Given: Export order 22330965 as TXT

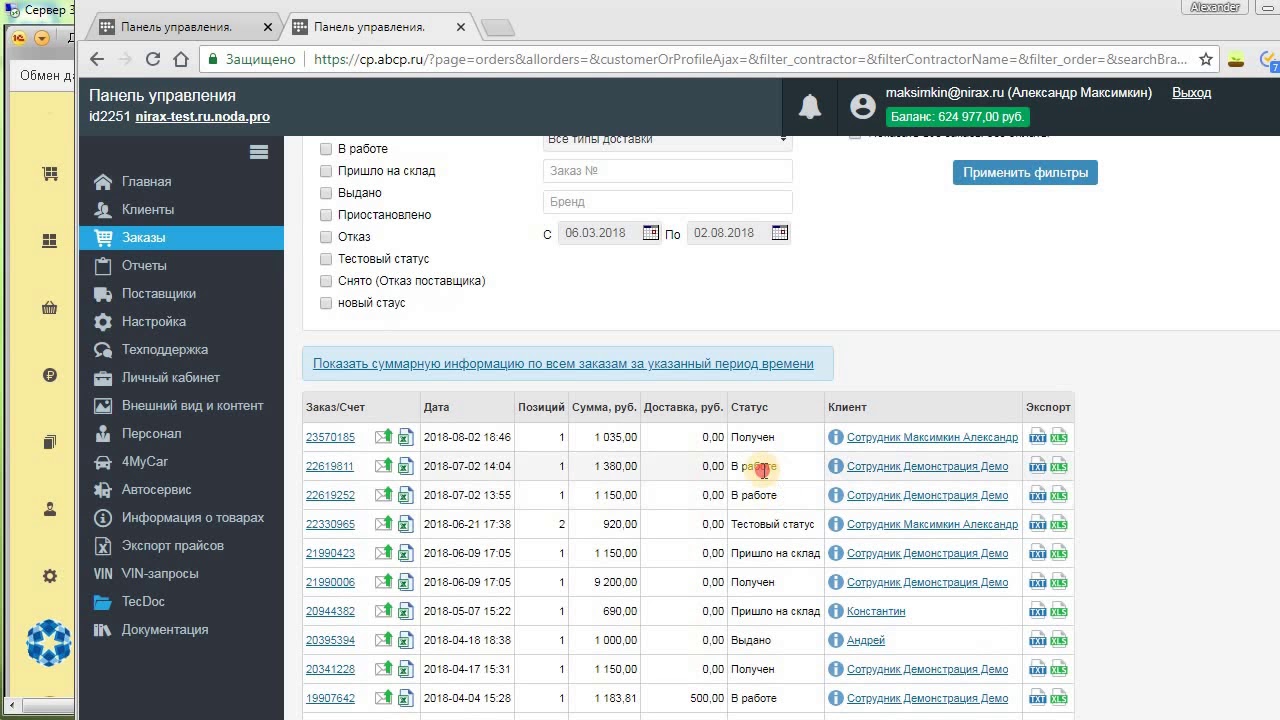Looking at the screenshot, I should (x=1037, y=524).
